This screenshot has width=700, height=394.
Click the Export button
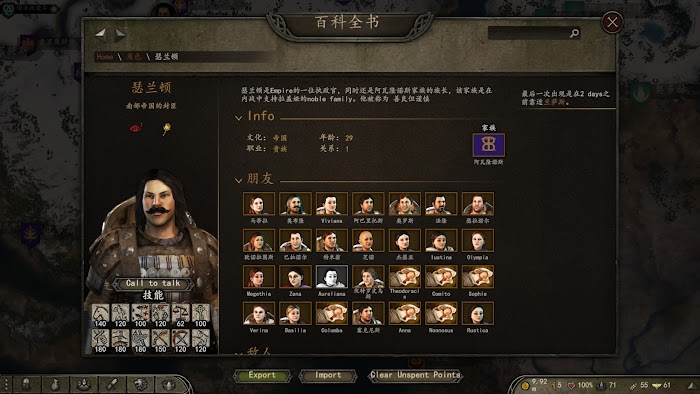click(262, 375)
